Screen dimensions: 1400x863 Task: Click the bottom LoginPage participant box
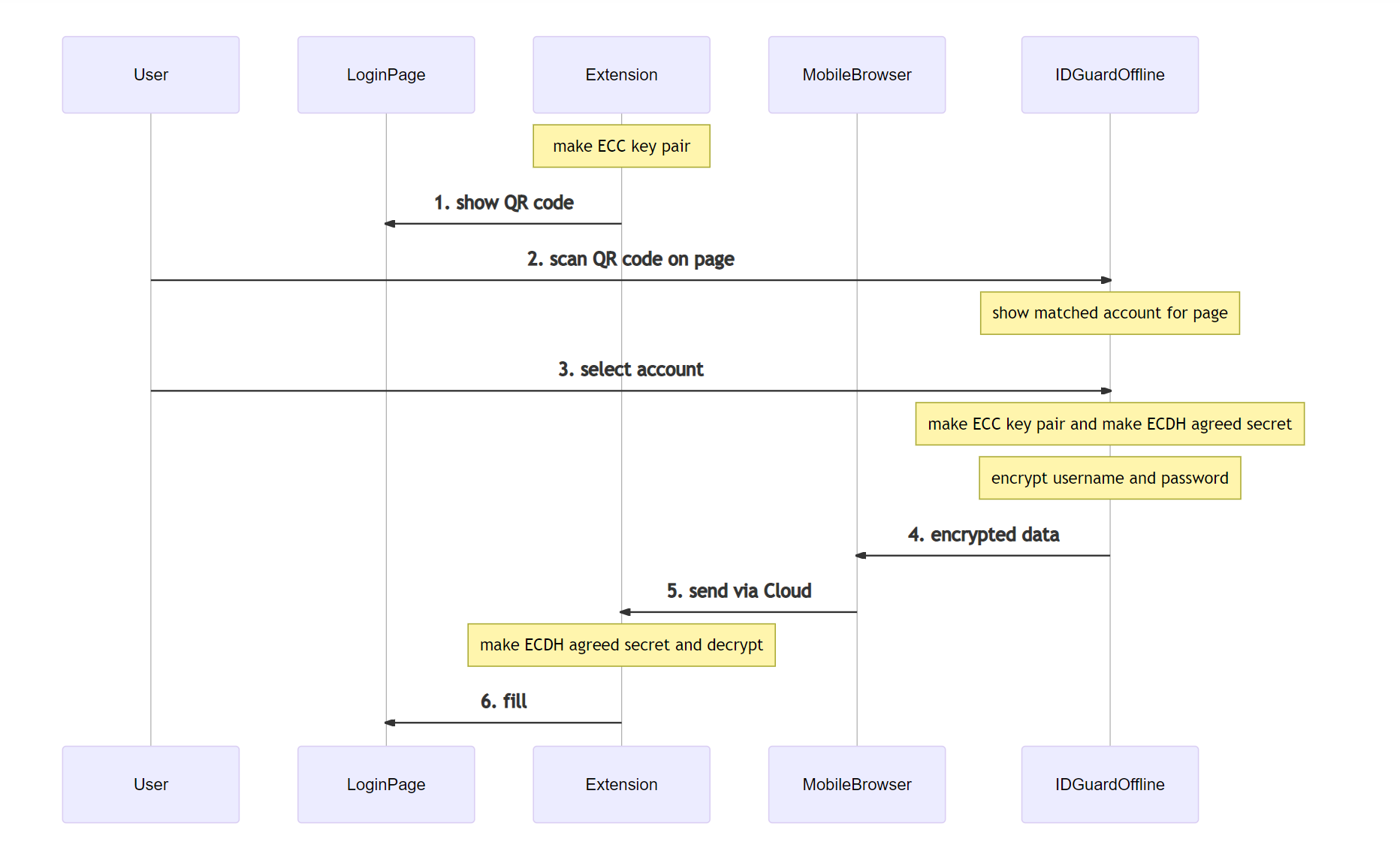pos(386,784)
